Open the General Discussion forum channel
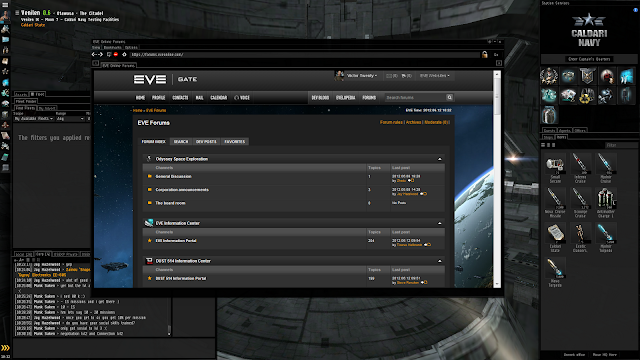The height and width of the screenshot is (360, 640). pyautogui.click(x=173, y=177)
